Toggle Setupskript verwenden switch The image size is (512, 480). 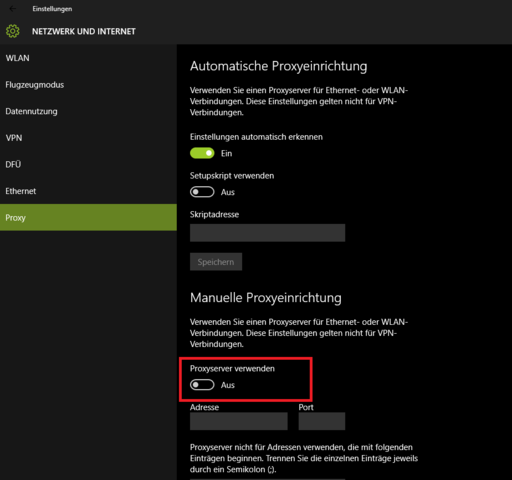point(202,192)
